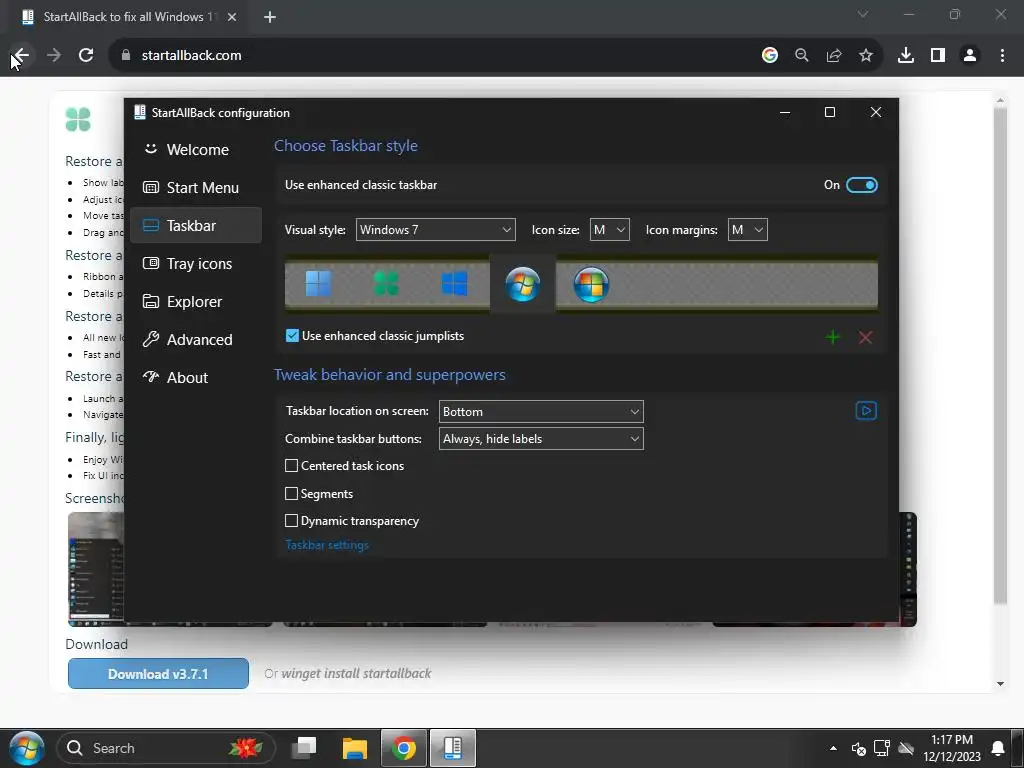Select the green clover start orb style
The image size is (1024, 768).
pyautogui.click(x=386, y=284)
